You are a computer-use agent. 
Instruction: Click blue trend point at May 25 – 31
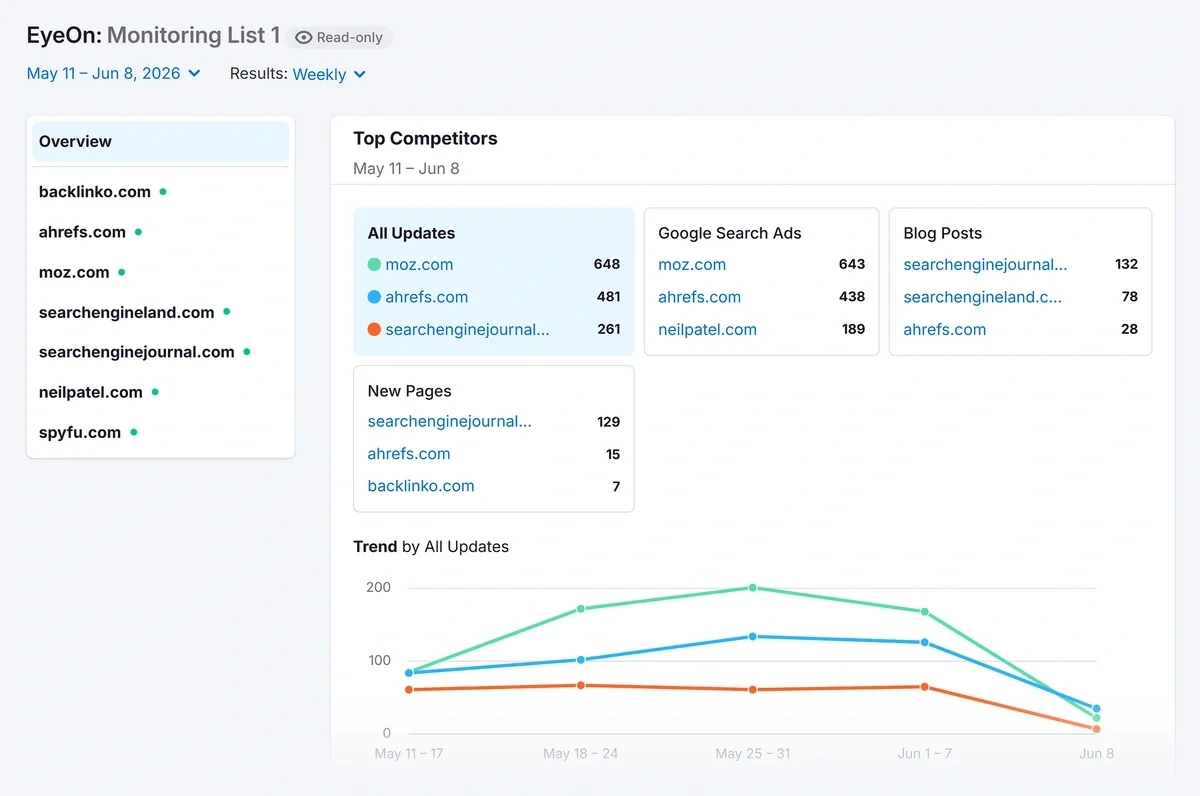(753, 636)
